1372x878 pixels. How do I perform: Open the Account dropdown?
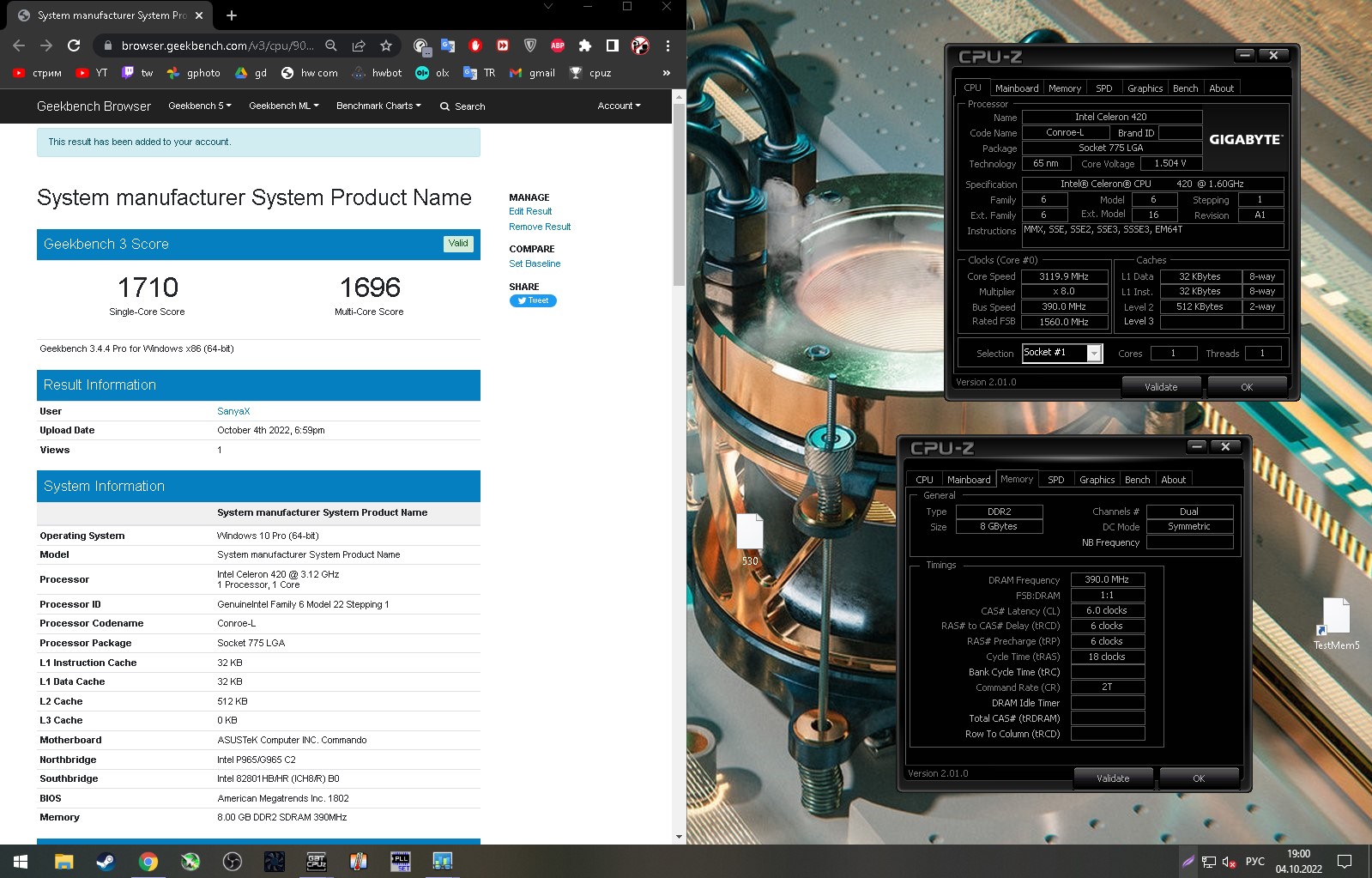[x=619, y=106]
